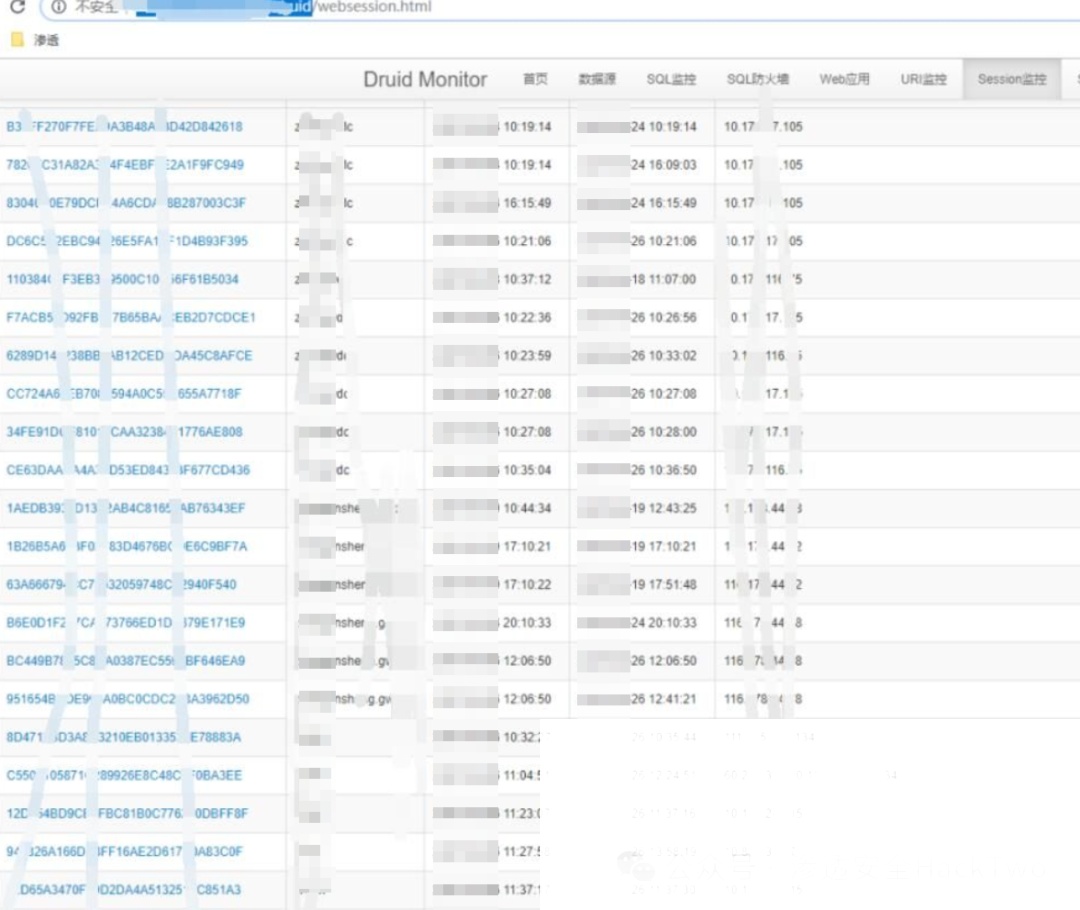Open session ID starting with 782
The width and height of the screenshot is (1080, 910).
(x=125, y=165)
